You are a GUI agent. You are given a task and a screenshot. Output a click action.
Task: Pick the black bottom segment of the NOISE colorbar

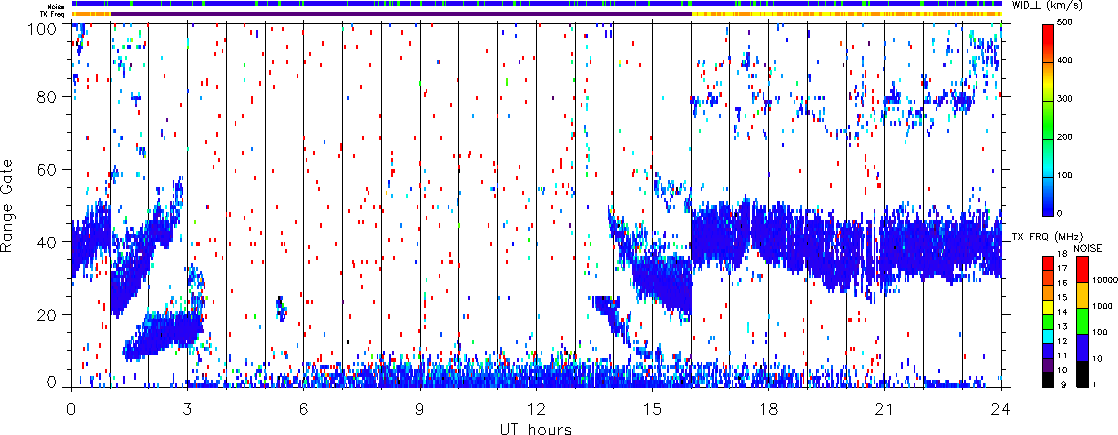pyautogui.click(x=1082, y=374)
